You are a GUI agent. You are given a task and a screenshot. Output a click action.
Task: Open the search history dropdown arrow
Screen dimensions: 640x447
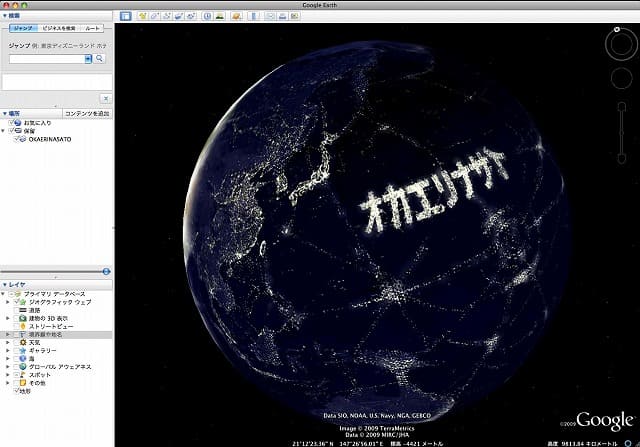(88, 59)
